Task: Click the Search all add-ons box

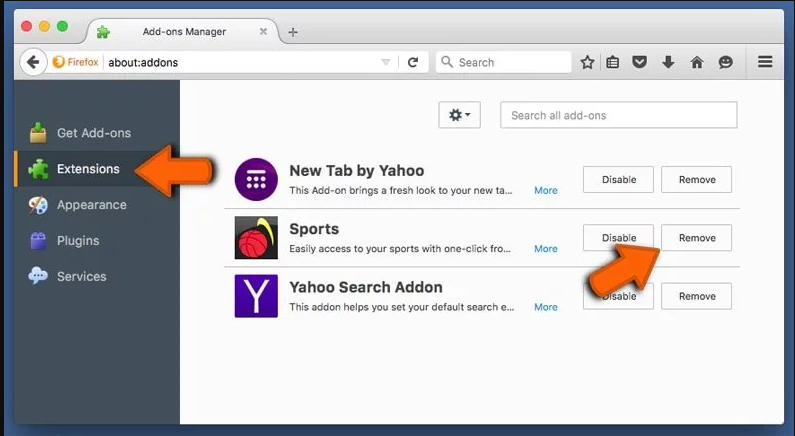Action: 619,115
